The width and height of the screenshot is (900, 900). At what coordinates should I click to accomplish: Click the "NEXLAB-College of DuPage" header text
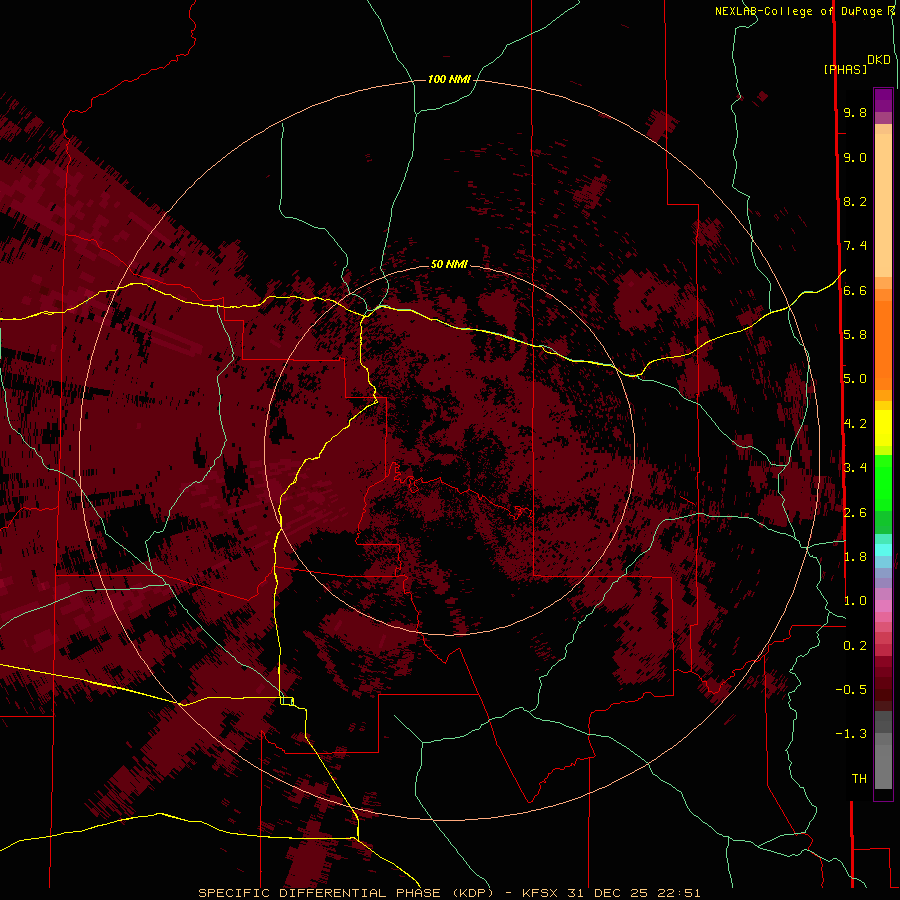[x=800, y=11]
